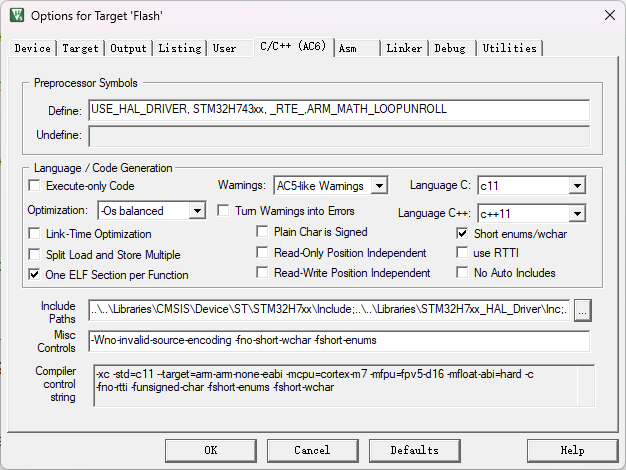Open the Language C dropdown
Image resolution: width=626 pixels, height=470 pixels.
click(x=577, y=186)
